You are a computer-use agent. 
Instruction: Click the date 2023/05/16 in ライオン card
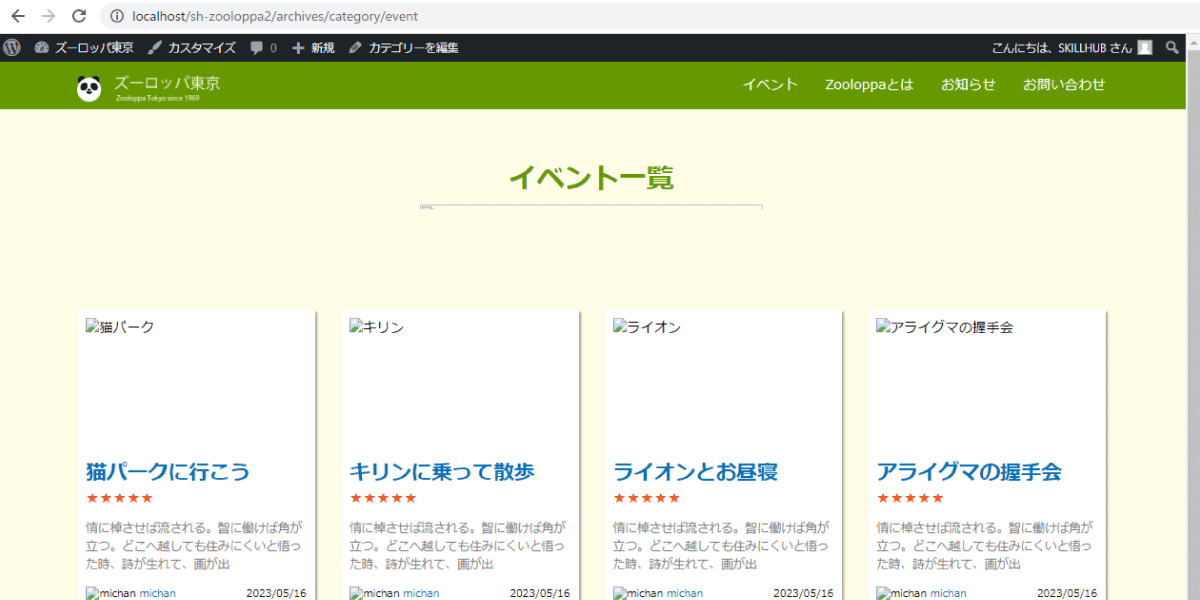pyautogui.click(x=804, y=593)
